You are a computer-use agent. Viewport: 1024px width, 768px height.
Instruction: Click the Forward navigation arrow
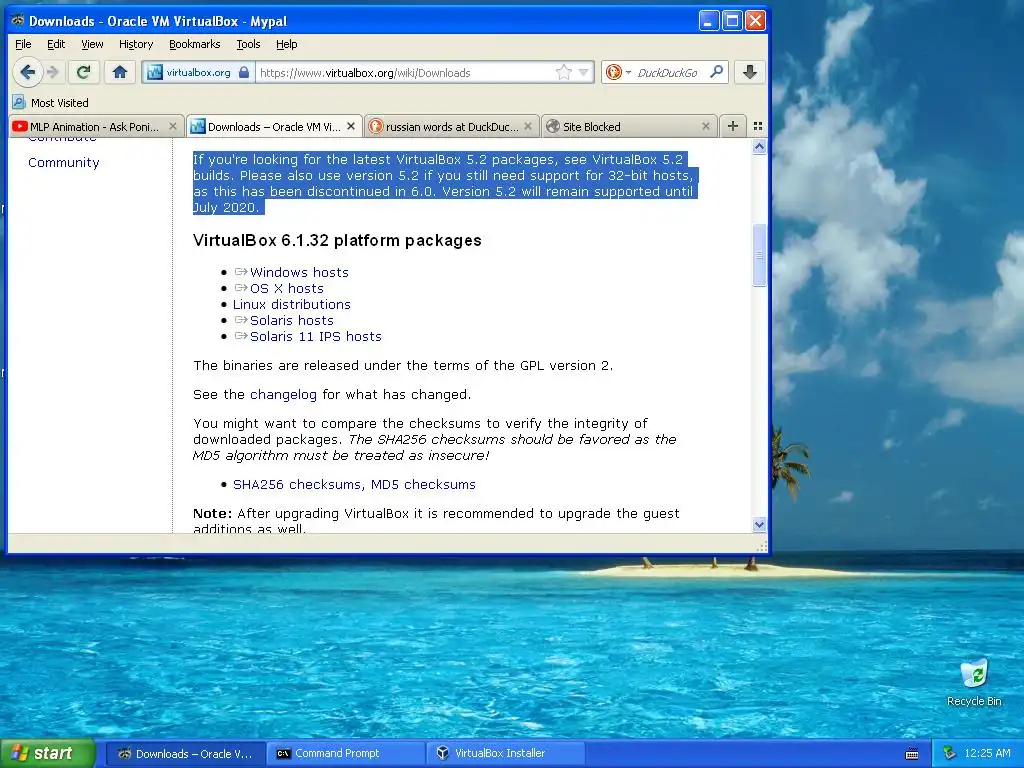[54, 72]
